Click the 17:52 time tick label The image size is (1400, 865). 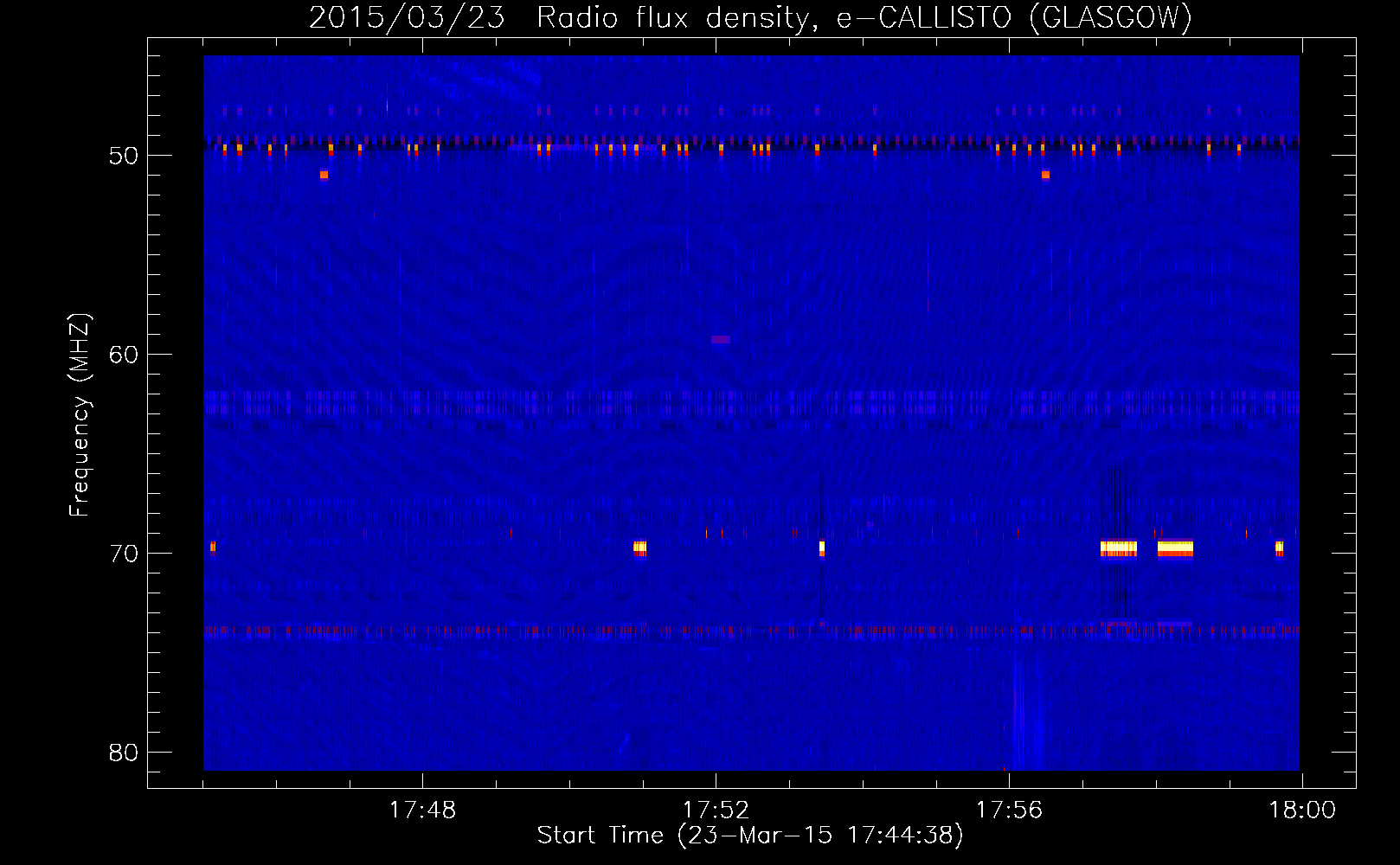click(716, 811)
